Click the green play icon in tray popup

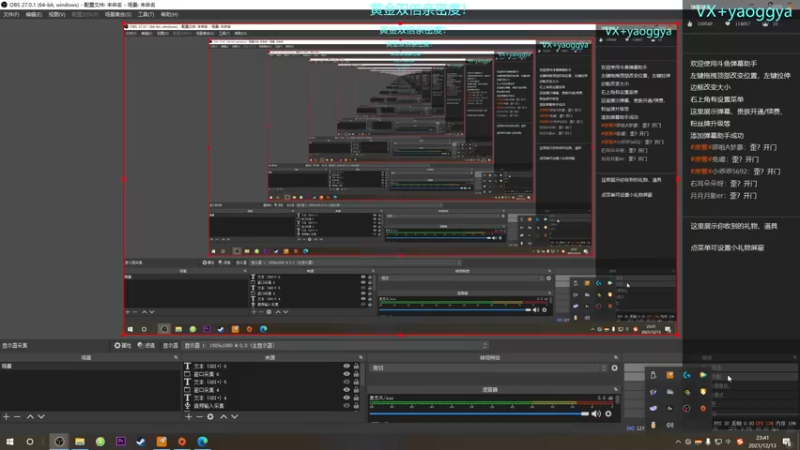click(703, 376)
